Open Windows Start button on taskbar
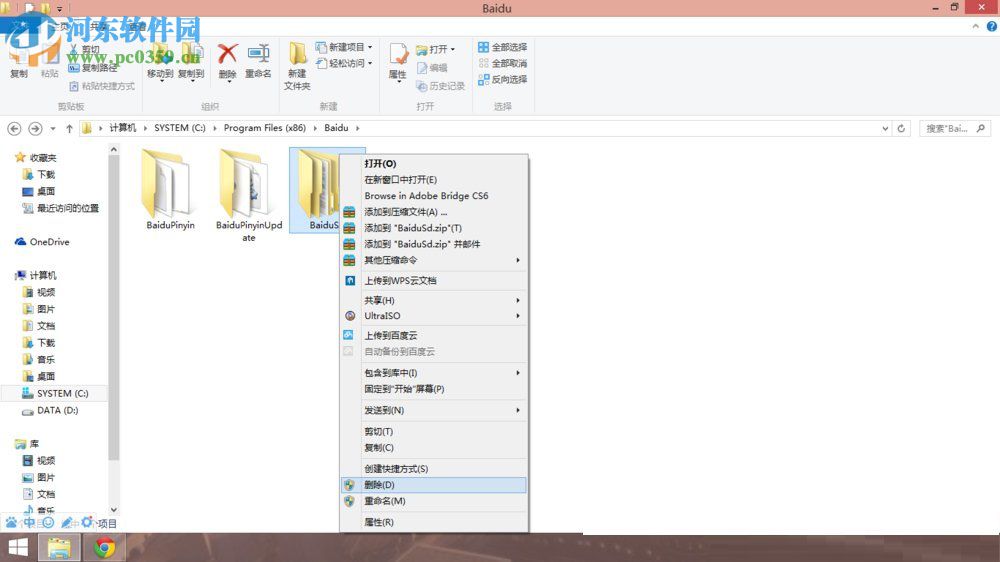This screenshot has height=562, width=1000. pos(18,547)
